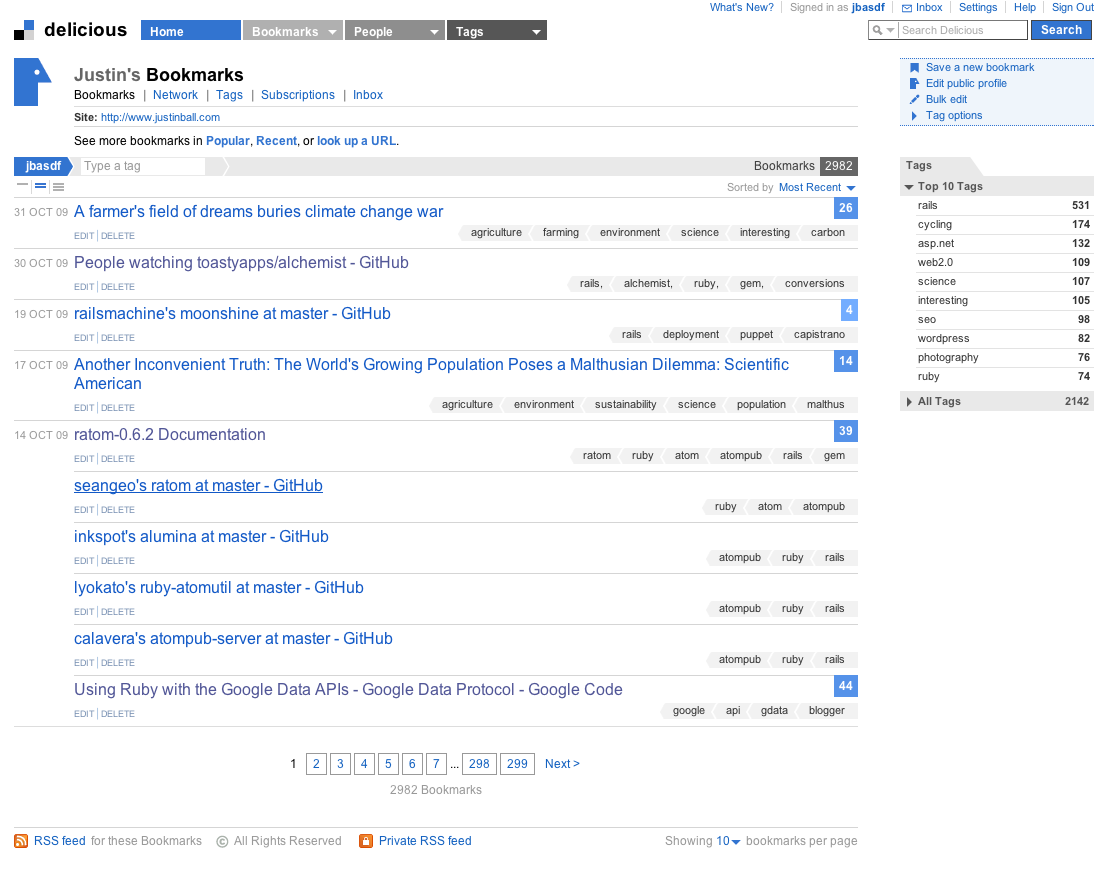The image size is (1105, 884).
Task: Open the search type magnifier dropdown
Action: 883,30
